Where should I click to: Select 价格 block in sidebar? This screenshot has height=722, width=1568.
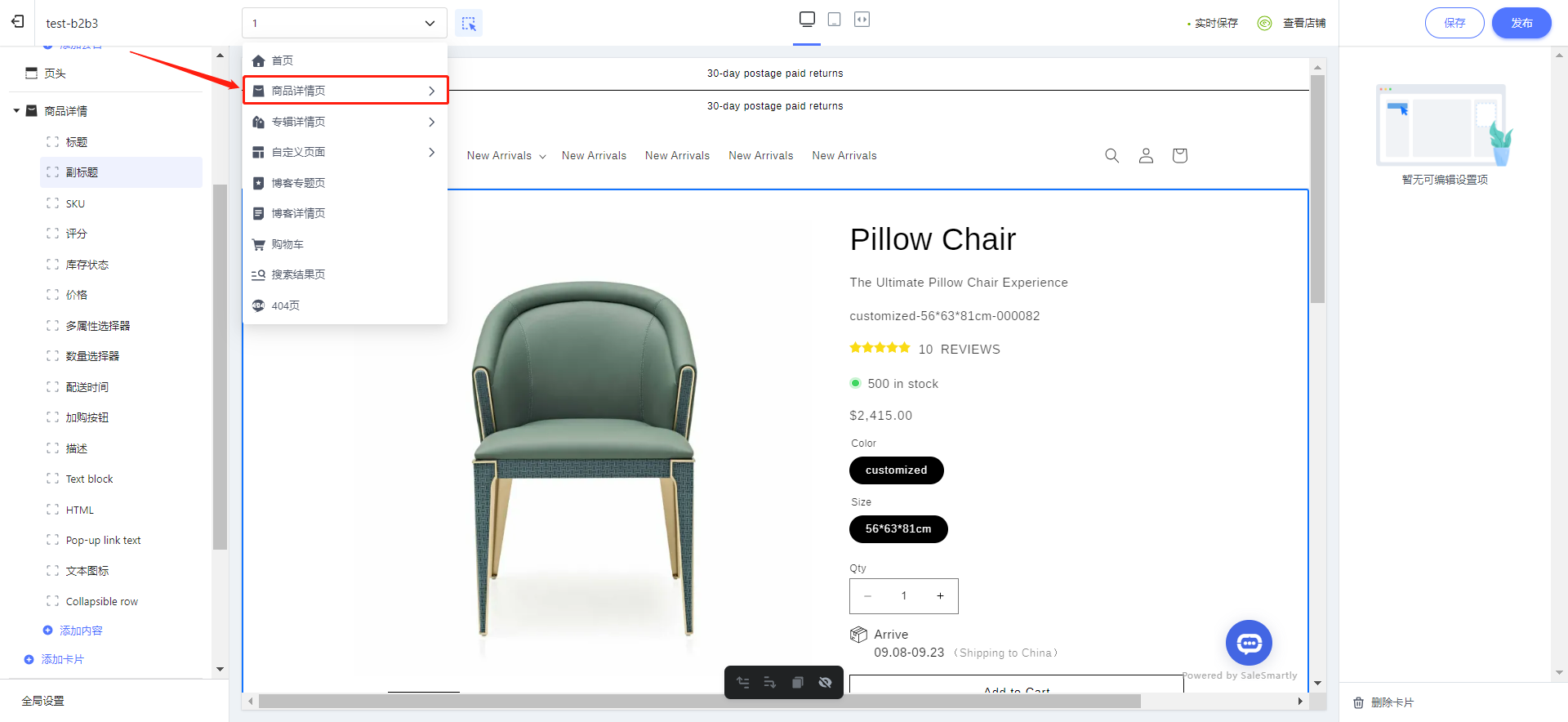tap(121, 295)
